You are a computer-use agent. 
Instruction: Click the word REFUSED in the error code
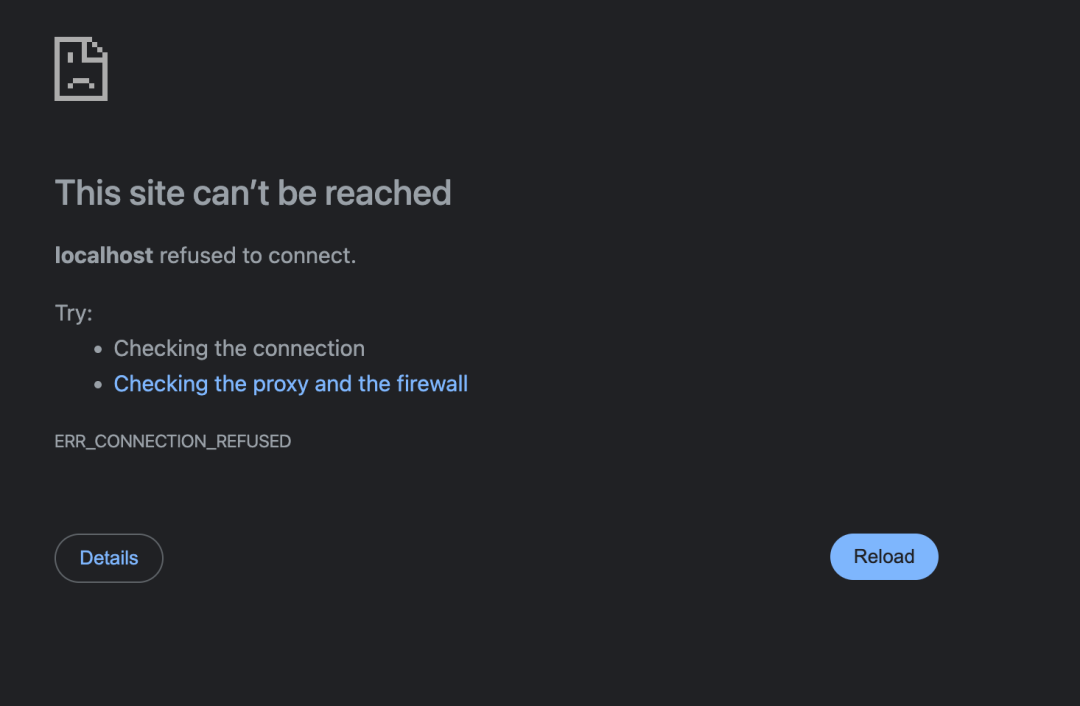tap(253, 442)
